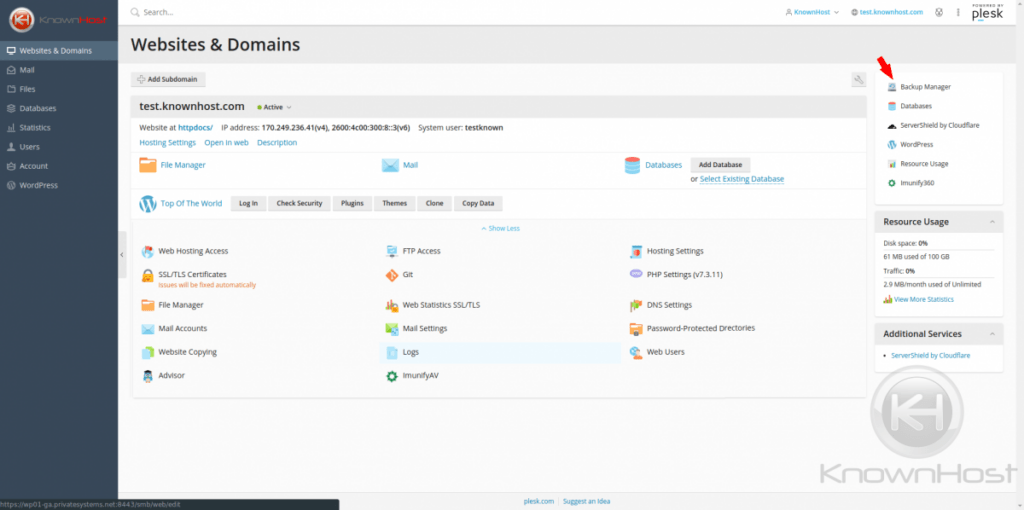The image size is (1024, 510).
Task: Click the Themes button
Action: pyautogui.click(x=394, y=203)
